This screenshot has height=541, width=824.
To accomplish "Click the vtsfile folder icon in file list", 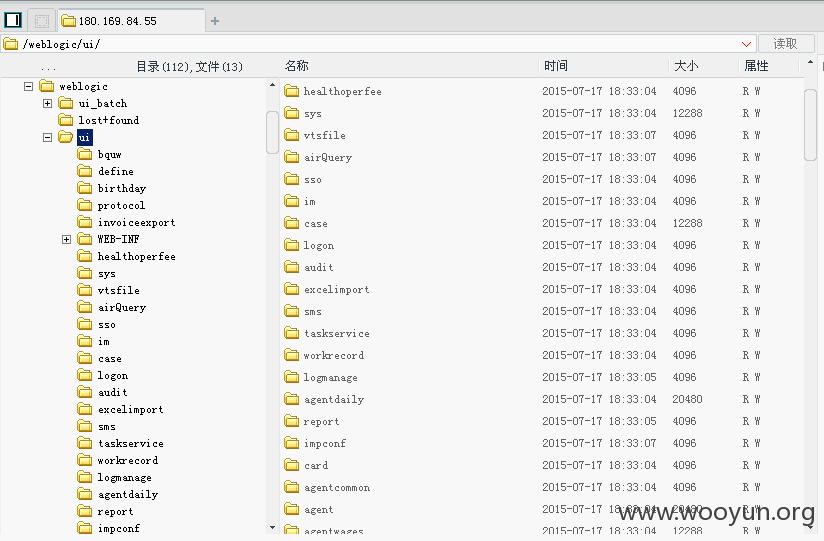I will point(292,135).
